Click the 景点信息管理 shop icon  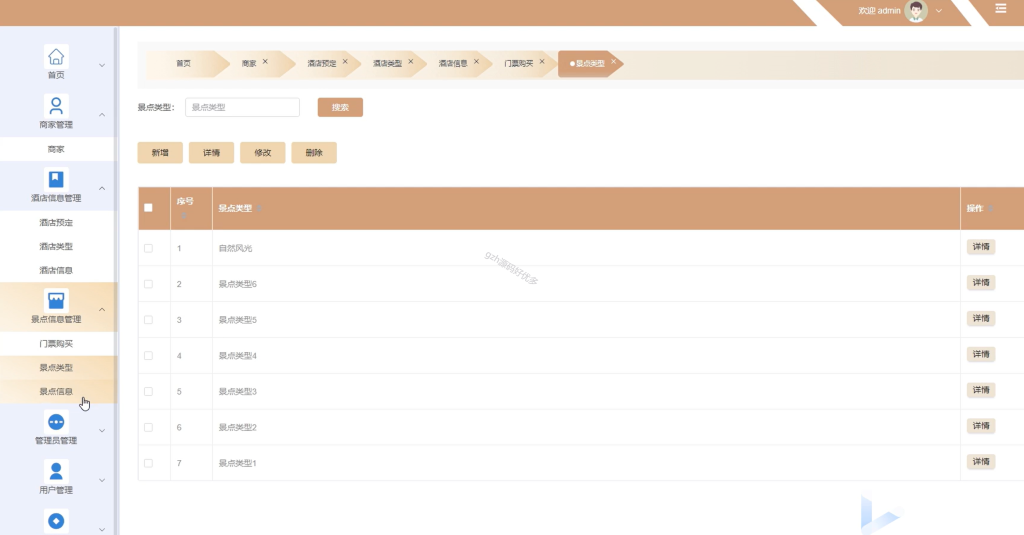pyautogui.click(x=56, y=300)
